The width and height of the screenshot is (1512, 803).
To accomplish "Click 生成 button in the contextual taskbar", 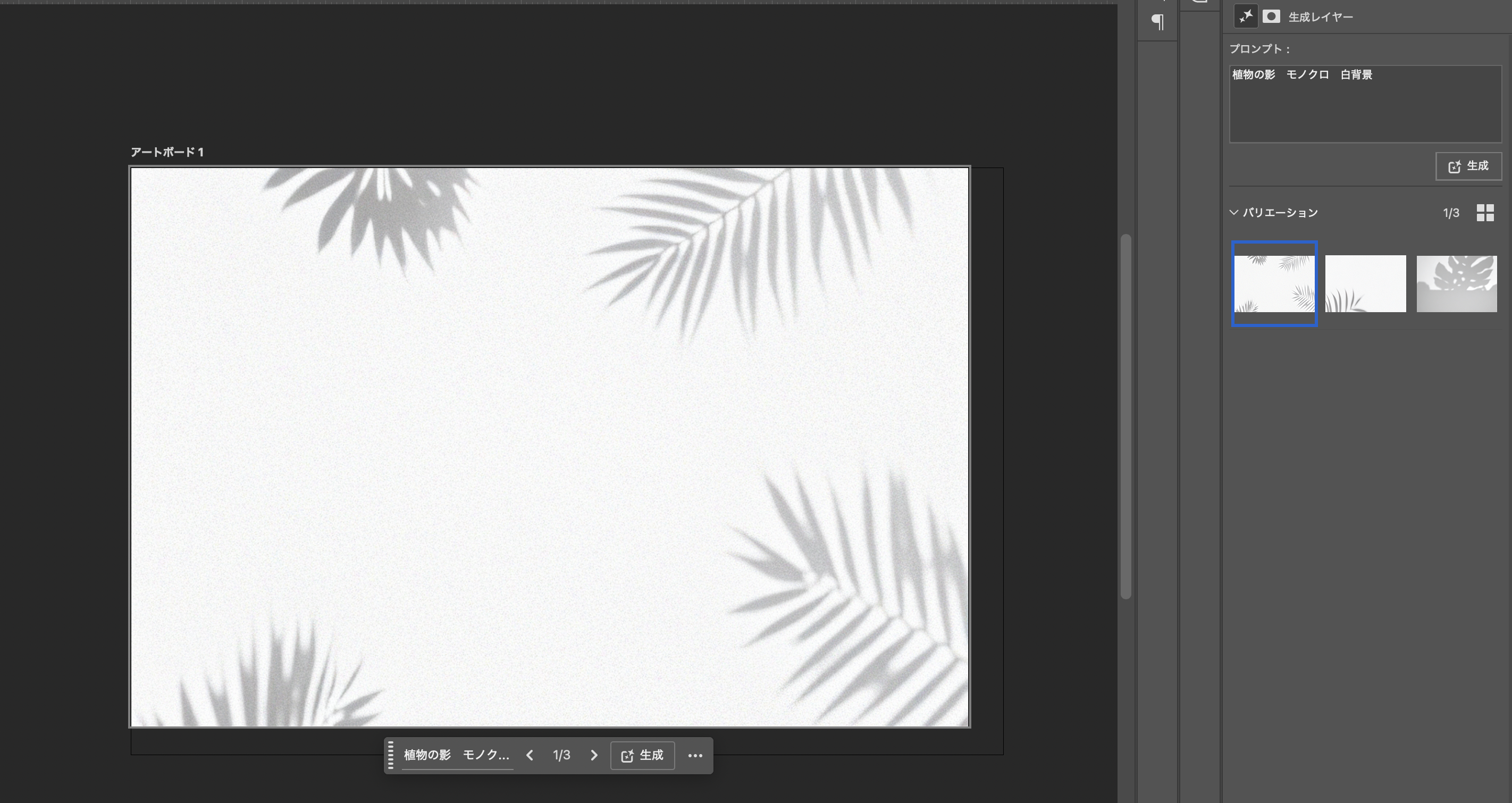I will (x=642, y=756).
